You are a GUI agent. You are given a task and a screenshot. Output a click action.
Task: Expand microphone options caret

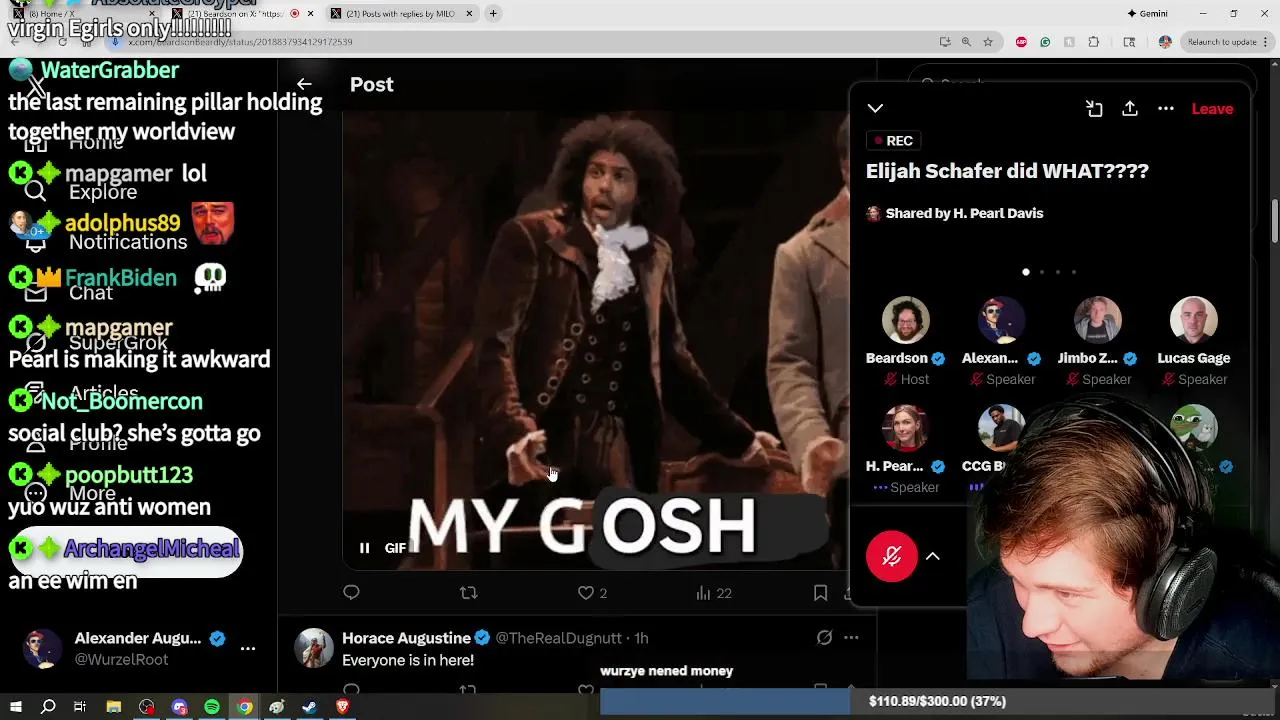pyautogui.click(x=933, y=556)
